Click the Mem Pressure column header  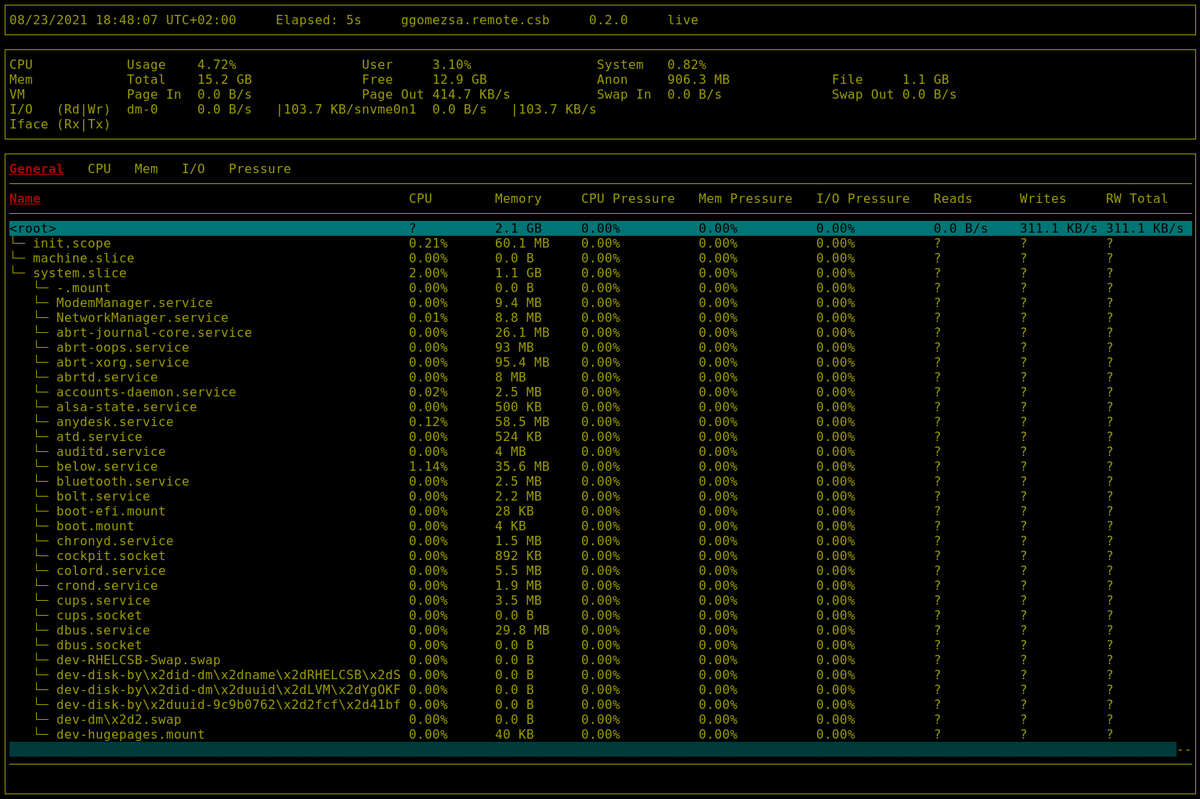coord(745,199)
